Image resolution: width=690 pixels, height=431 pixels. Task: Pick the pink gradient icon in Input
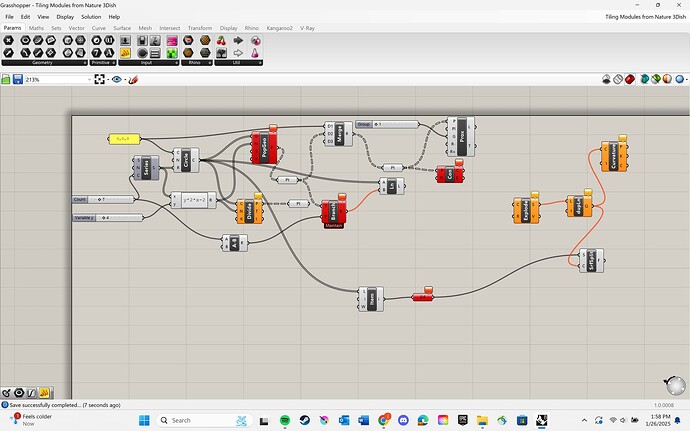coord(172,41)
